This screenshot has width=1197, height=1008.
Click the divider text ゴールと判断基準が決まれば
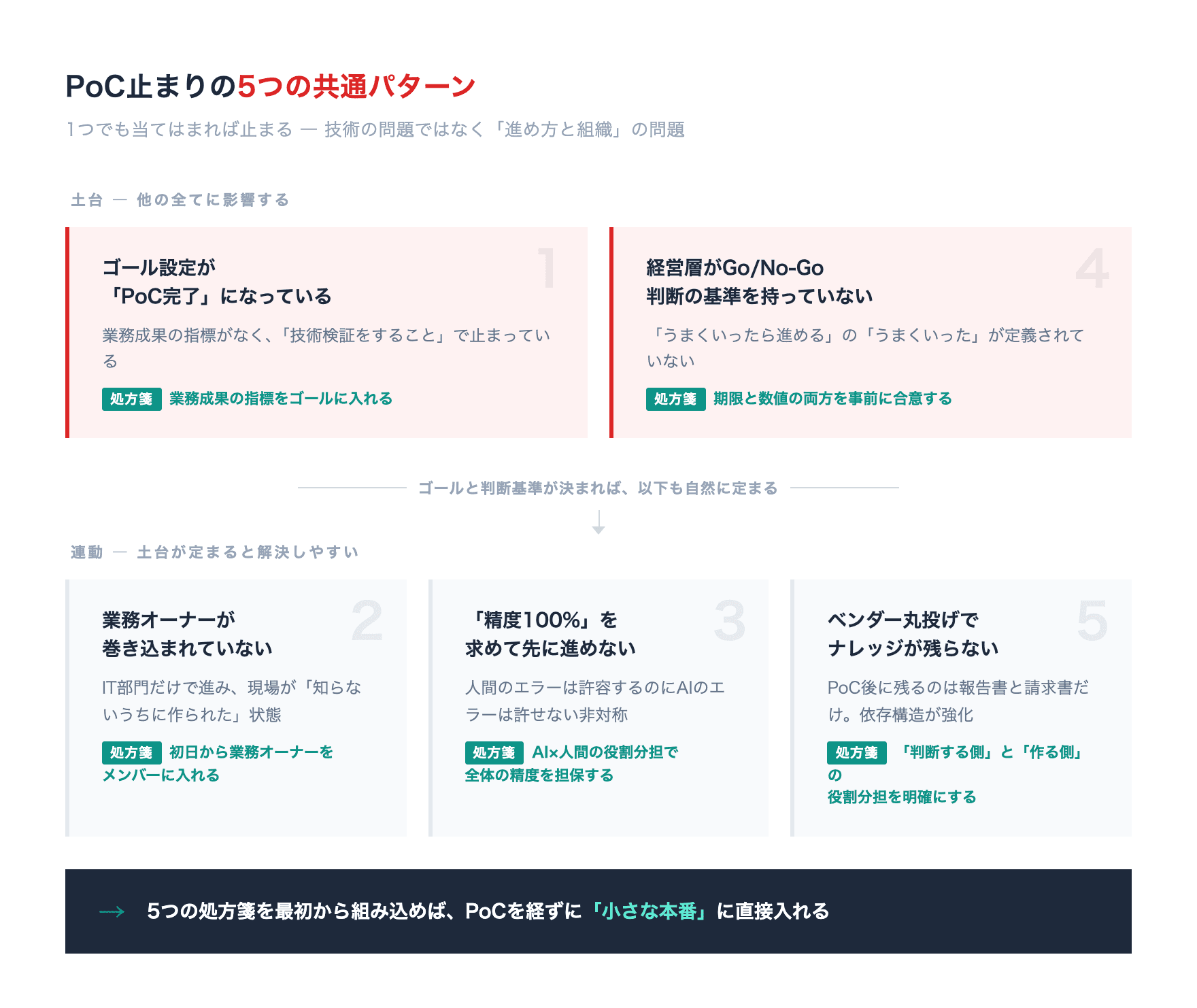[x=598, y=488]
